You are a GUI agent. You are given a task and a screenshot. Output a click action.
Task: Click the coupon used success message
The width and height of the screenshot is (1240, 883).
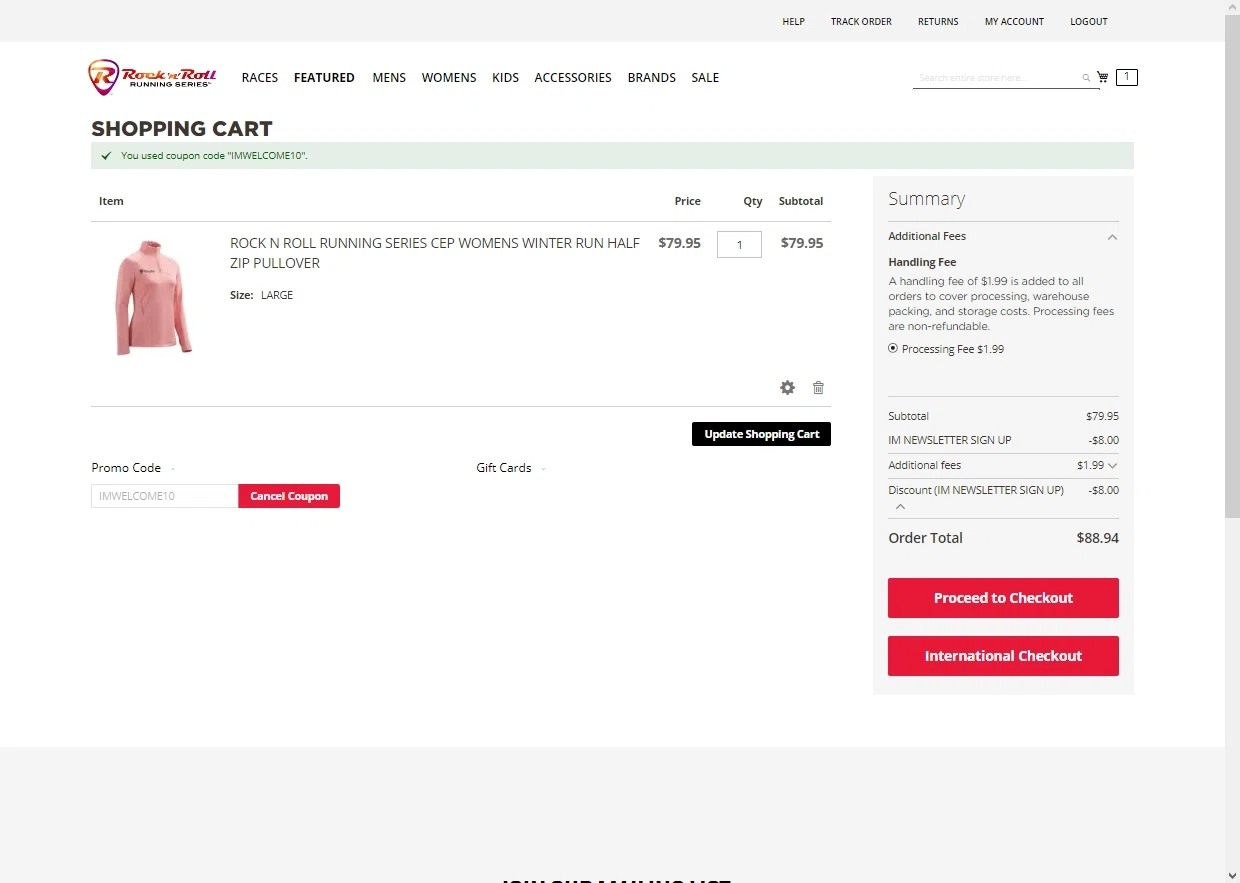point(612,156)
